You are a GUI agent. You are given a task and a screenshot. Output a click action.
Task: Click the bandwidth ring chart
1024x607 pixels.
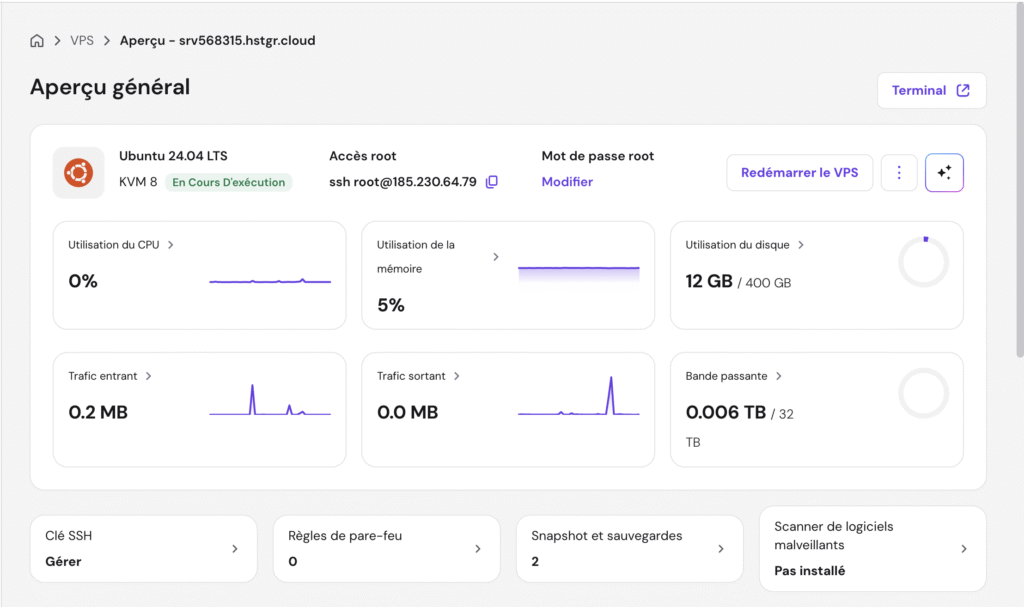[x=923, y=393]
